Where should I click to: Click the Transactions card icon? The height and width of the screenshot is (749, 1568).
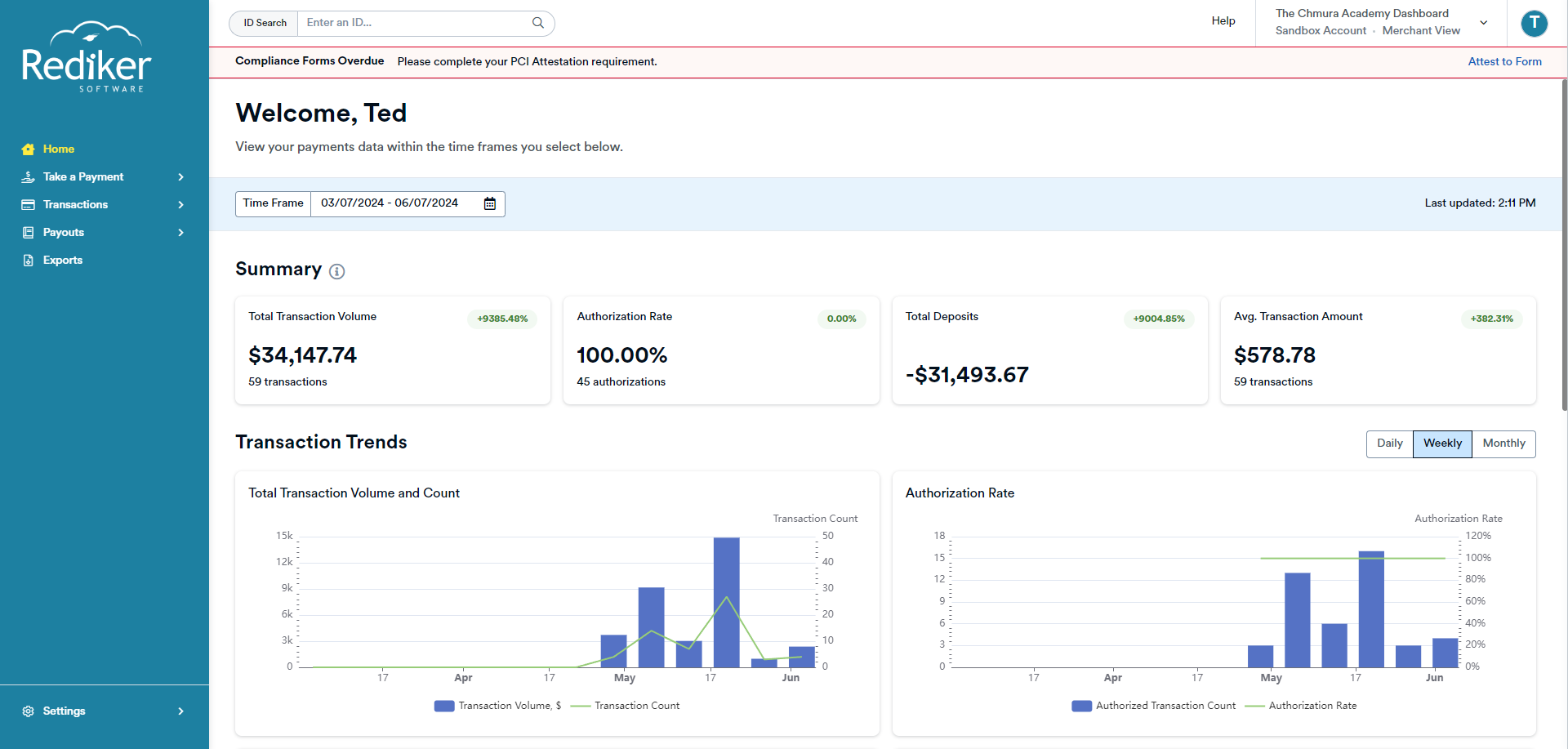28,204
